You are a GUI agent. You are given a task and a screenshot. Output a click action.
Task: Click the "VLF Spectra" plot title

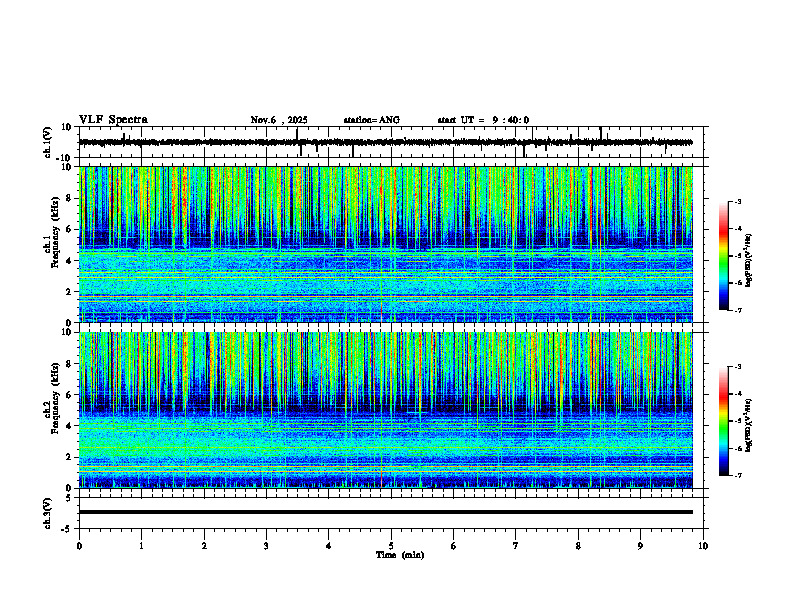(x=113, y=120)
